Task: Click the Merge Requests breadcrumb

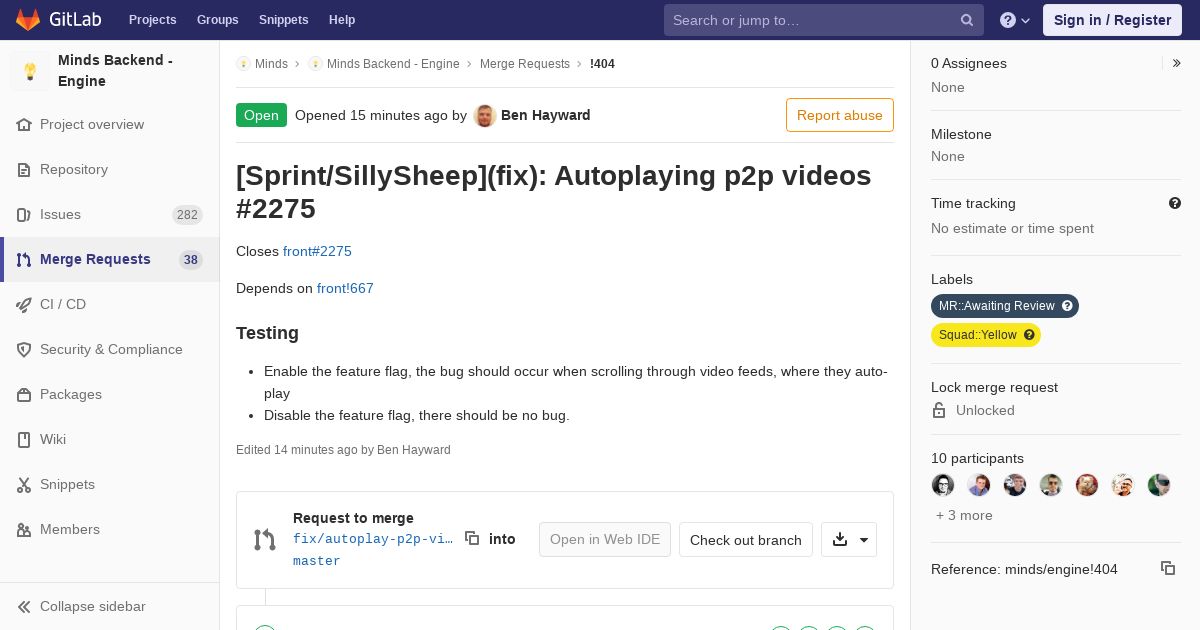Action: coord(525,64)
